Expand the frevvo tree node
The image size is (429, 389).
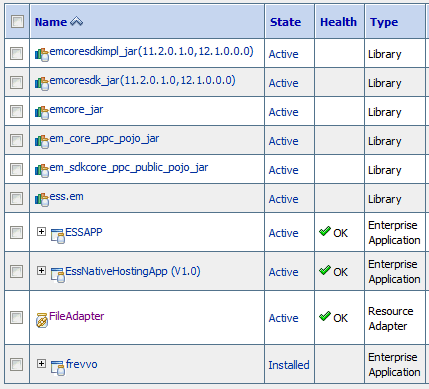click(41, 363)
